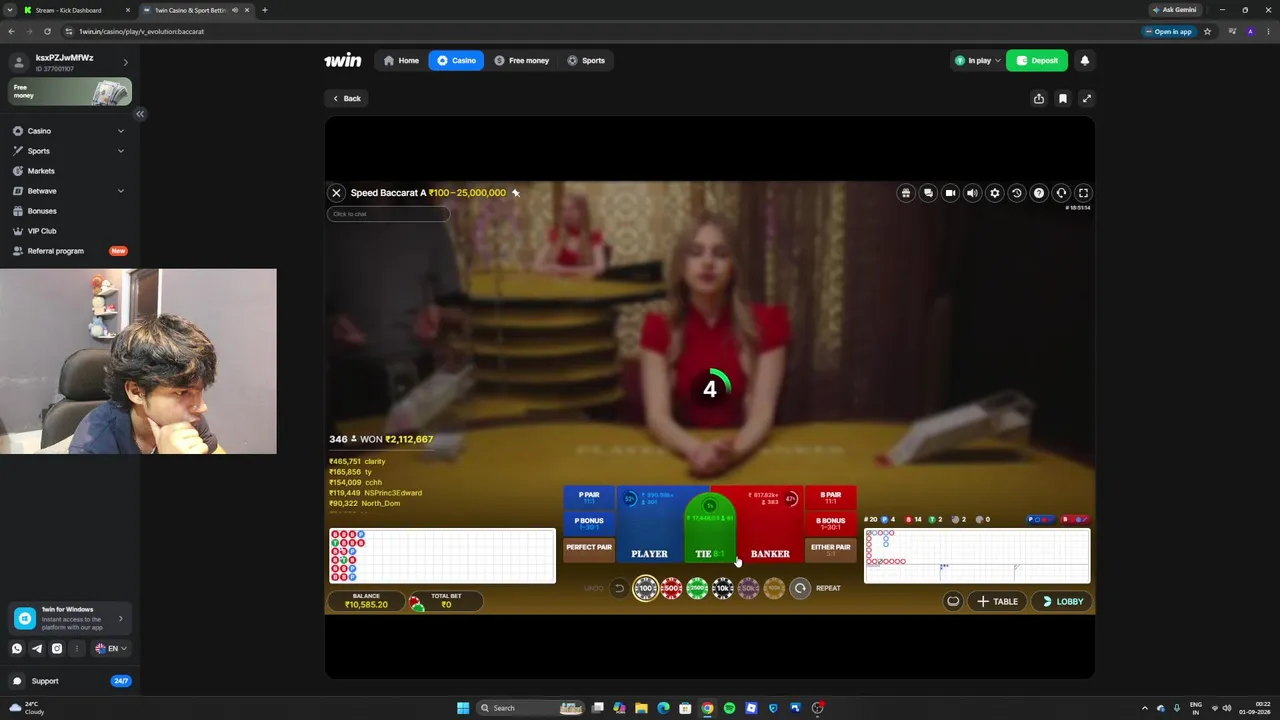Open Referral program in the sidebar
Viewport: 1280px width, 720px height.
68,251
